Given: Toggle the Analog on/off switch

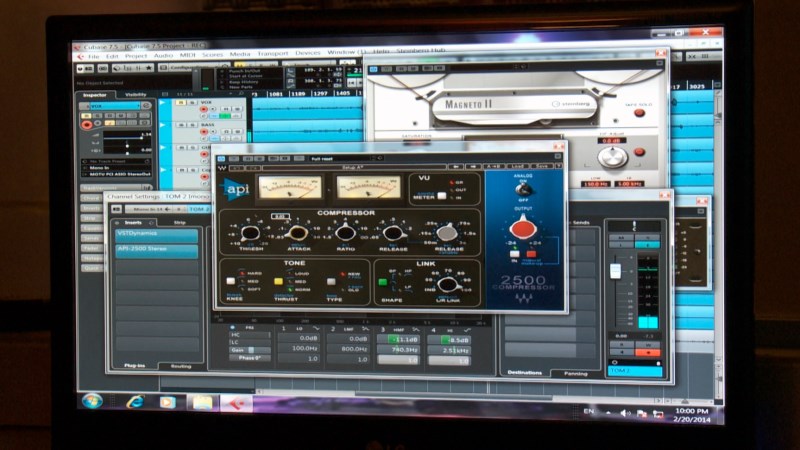Looking at the screenshot, I should pyautogui.click(x=523, y=189).
